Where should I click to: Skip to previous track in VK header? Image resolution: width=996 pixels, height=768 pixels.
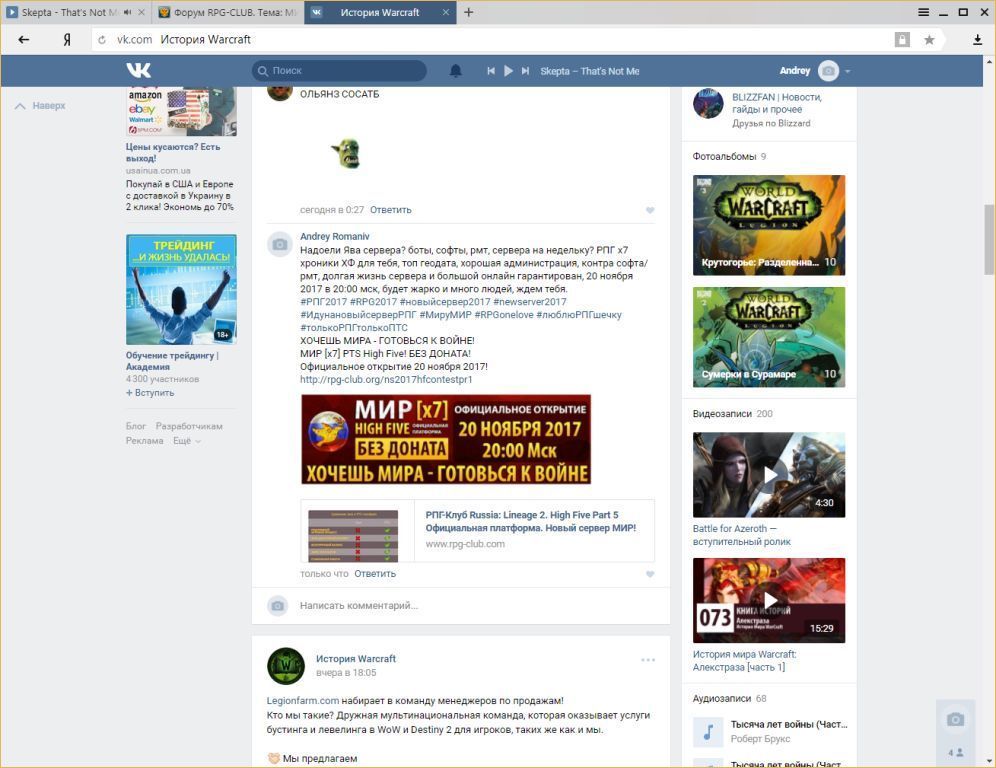pos(490,71)
